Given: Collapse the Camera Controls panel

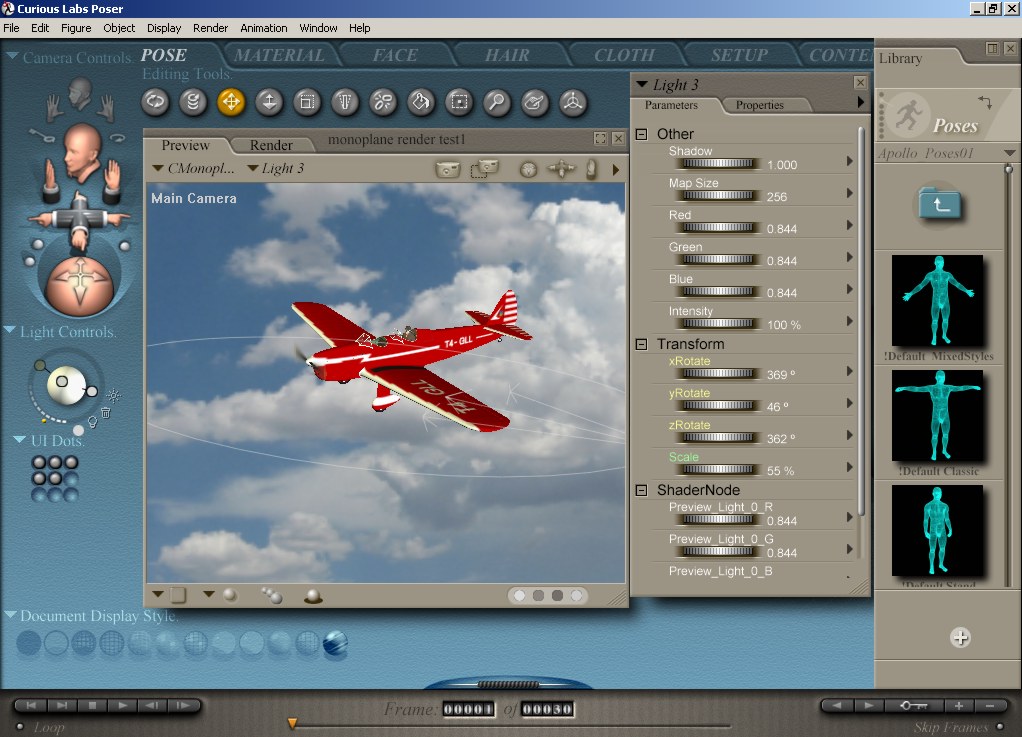Looking at the screenshot, I should 12,57.
